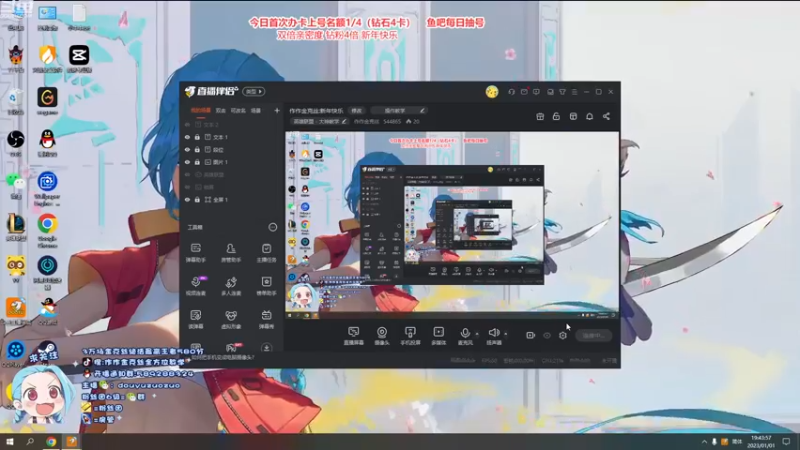Open the headset customer-service icon in title bar

(511, 92)
